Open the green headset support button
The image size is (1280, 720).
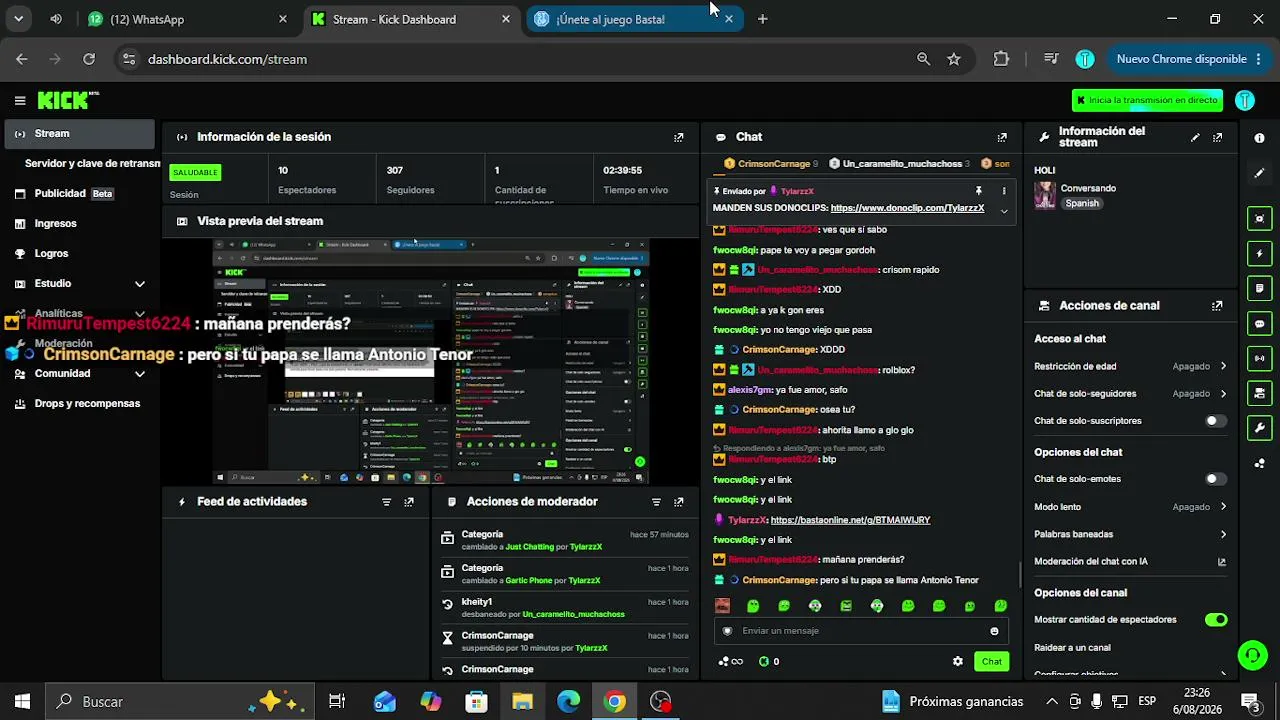pyautogui.click(x=1252, y=656)
